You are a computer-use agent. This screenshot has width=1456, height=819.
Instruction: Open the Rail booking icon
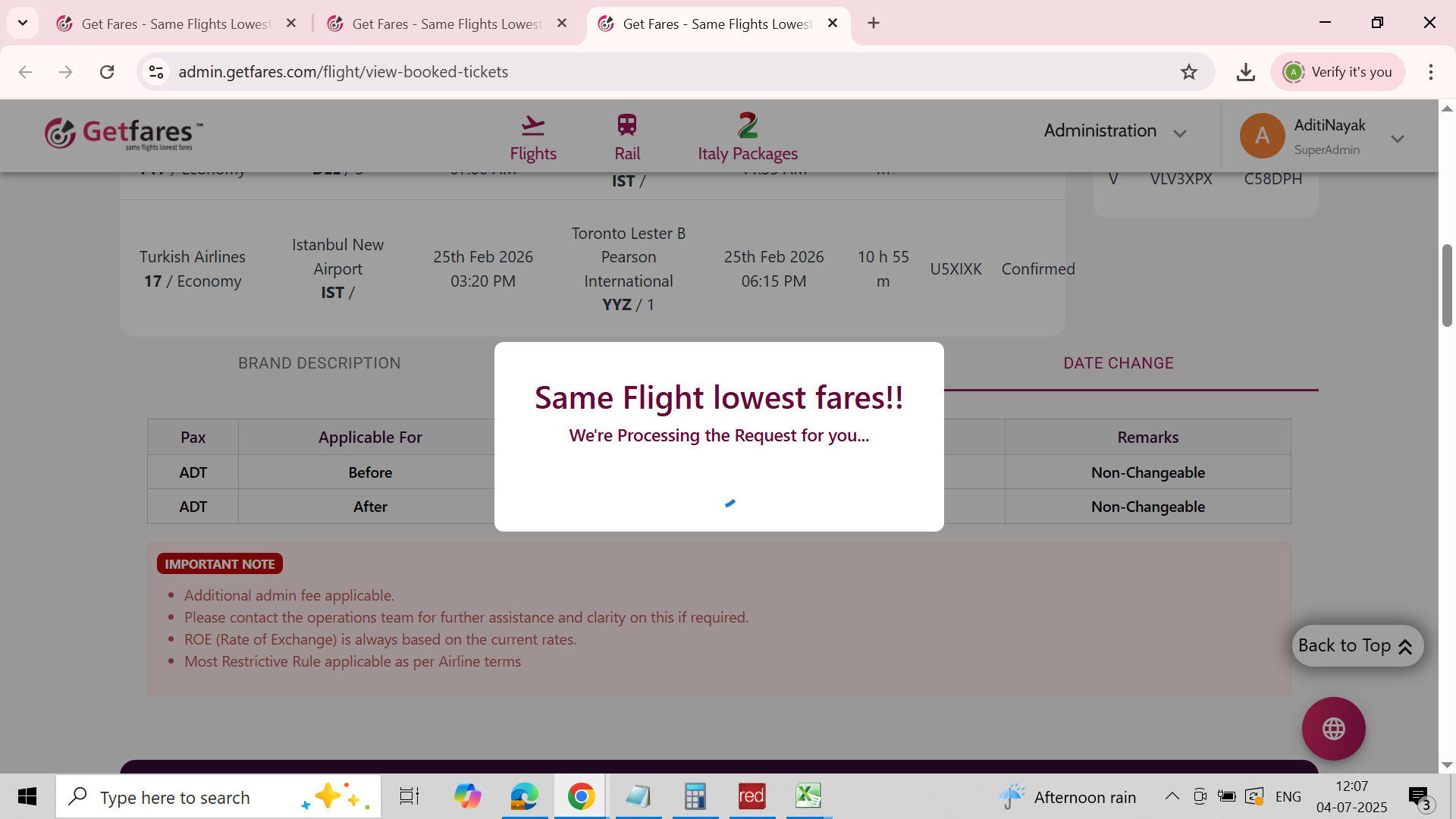(x=627, y=126)
